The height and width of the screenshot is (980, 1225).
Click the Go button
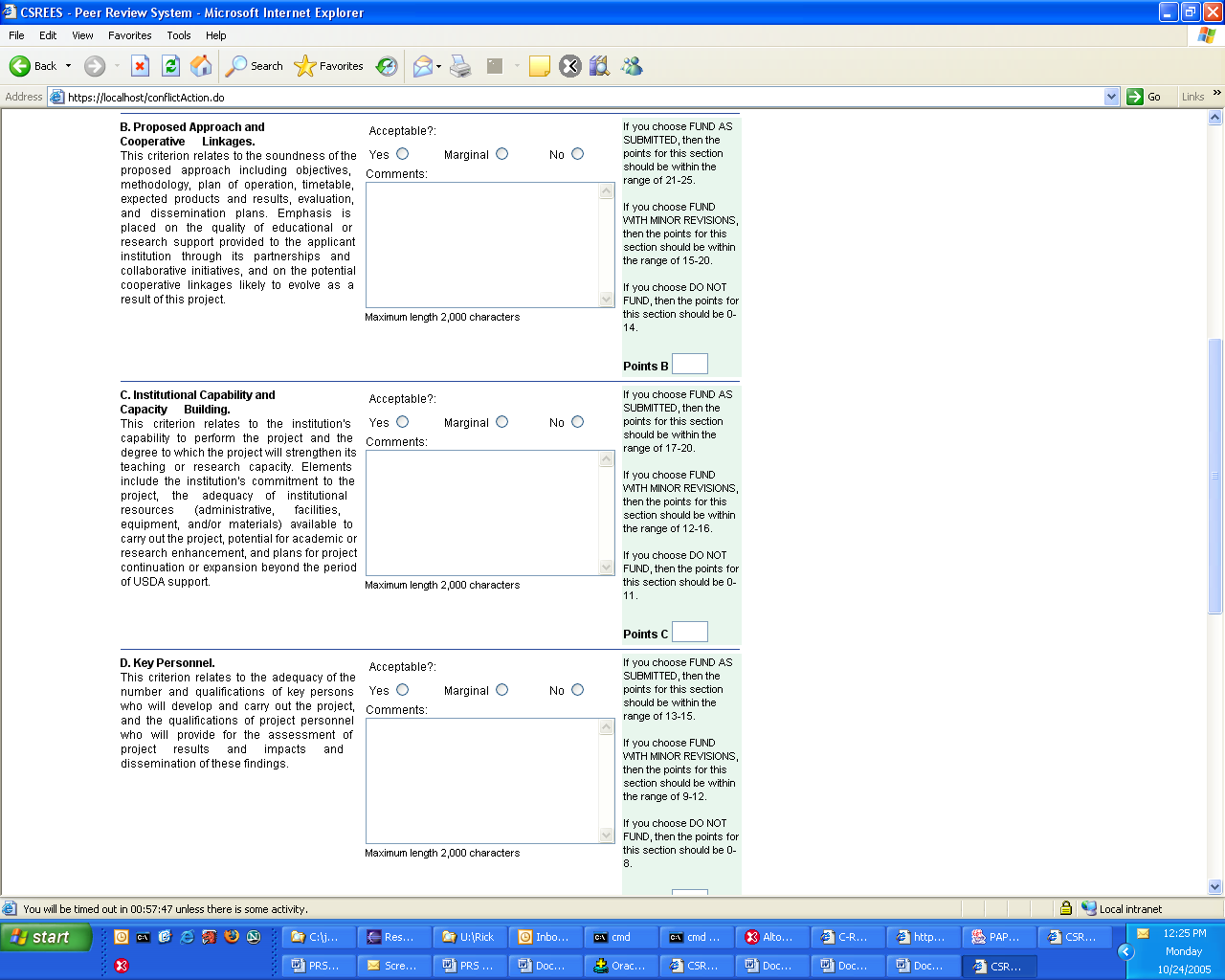click(x=1145, y=97)
